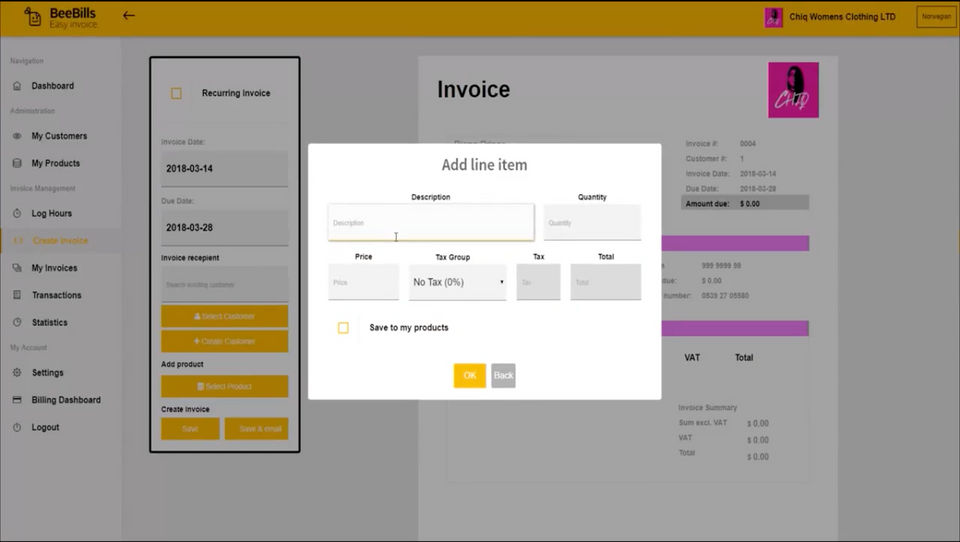Image resolution: width=960 pixels, height=542 pixels.
Task: Click Back button in dialog
Action: [x=503, y=375]
